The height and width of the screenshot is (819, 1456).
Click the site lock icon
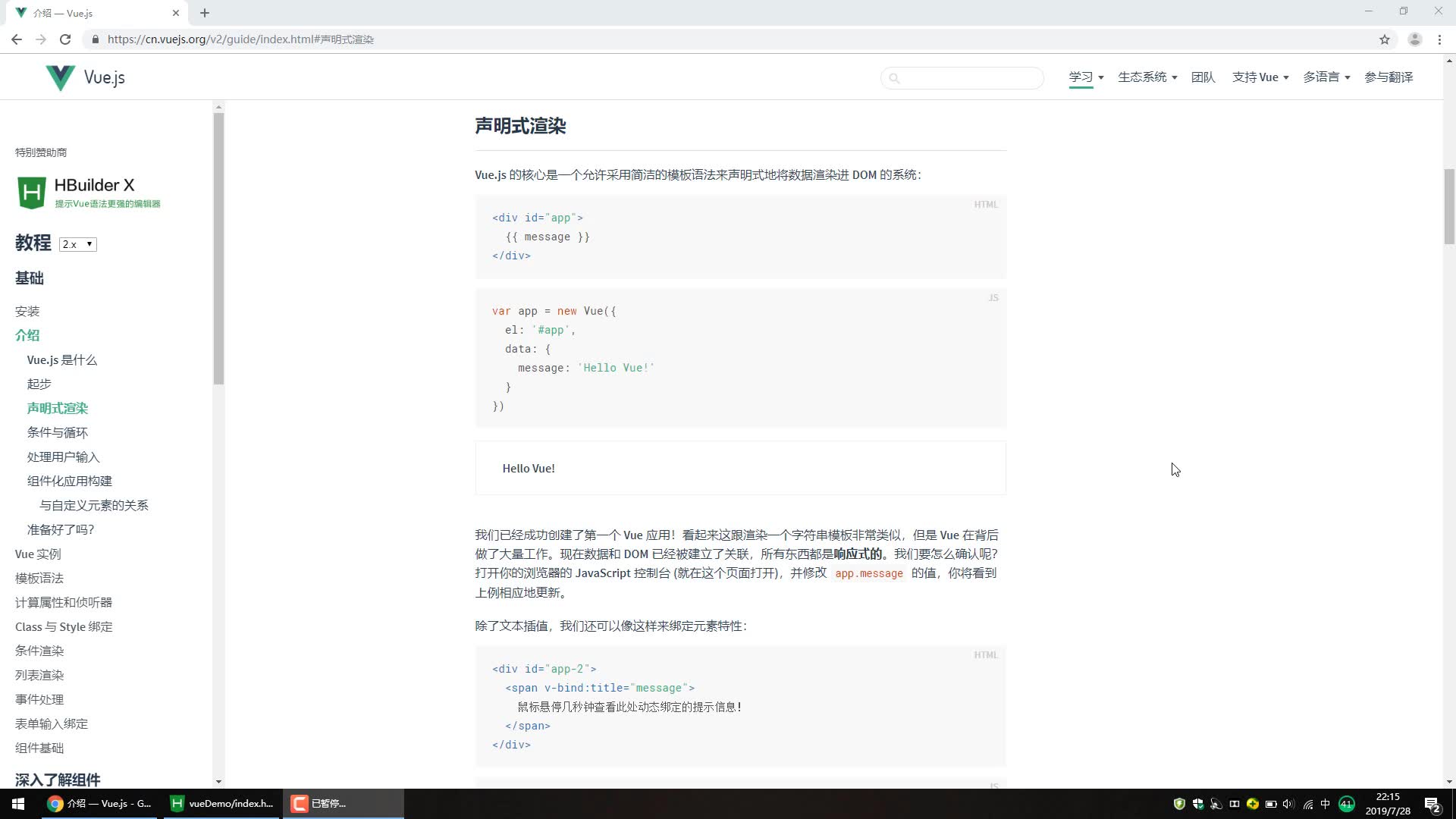tap(95, 39)
